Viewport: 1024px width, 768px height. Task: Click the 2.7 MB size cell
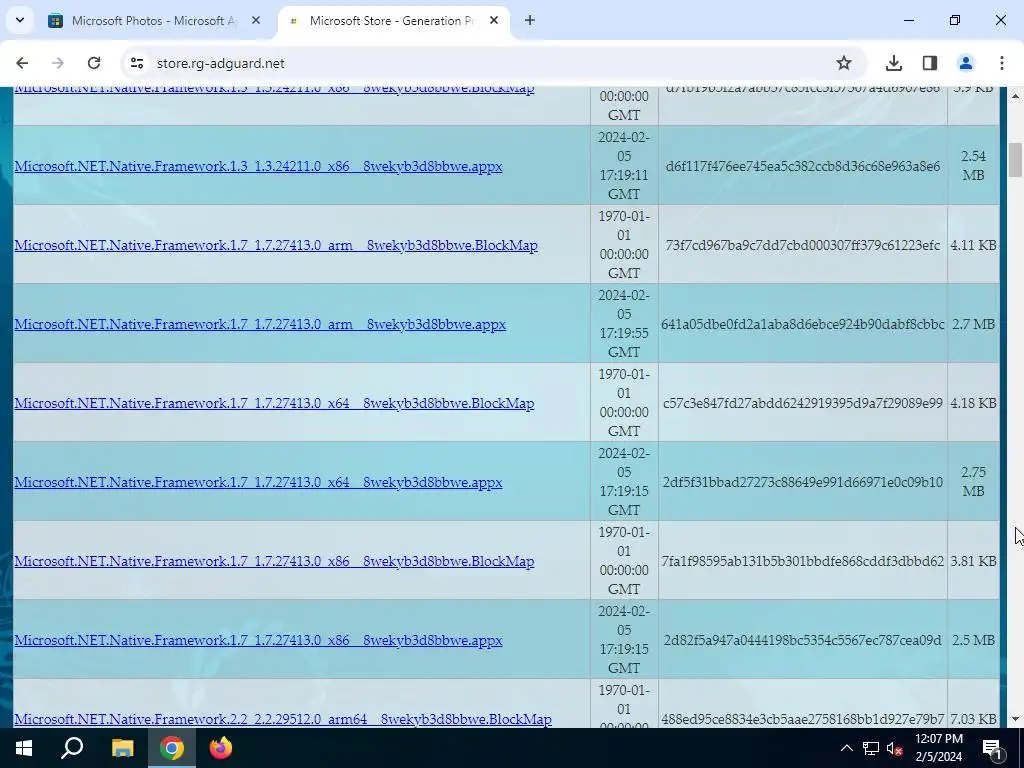[973, 324]
